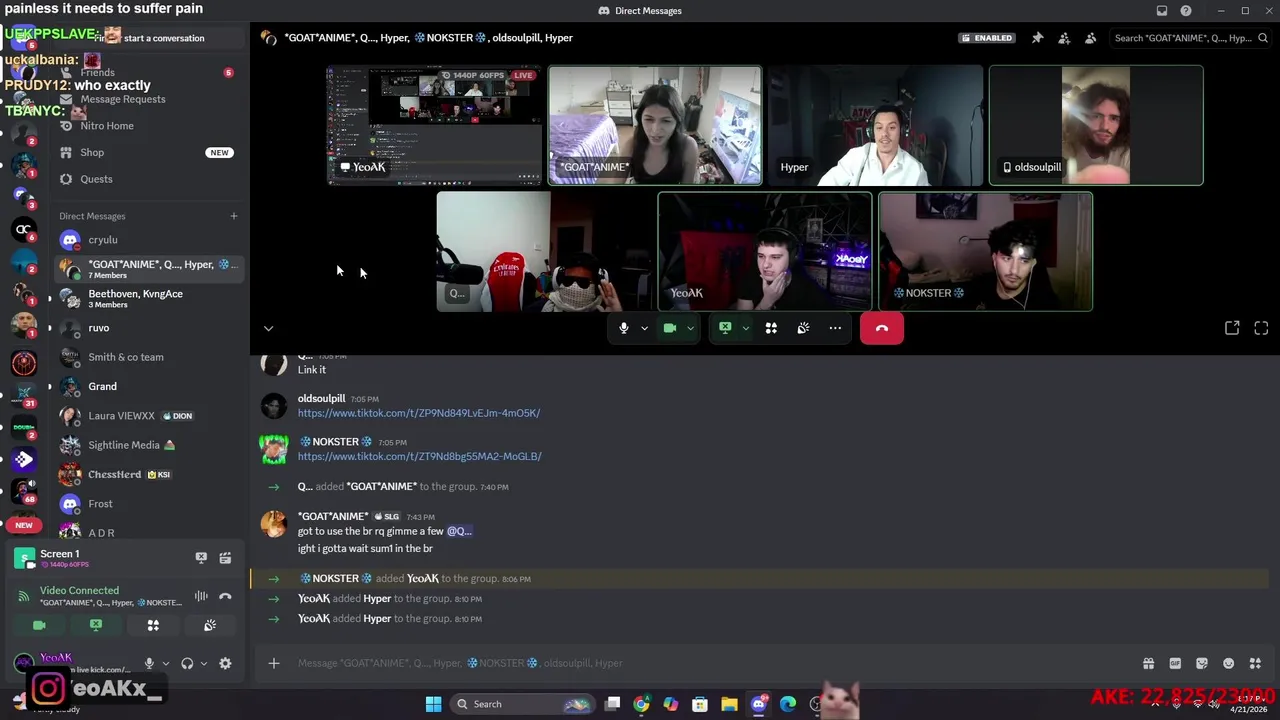Focus the oldsoulpill video tile
This screenshot has width=1280, height=720.
1096,126
